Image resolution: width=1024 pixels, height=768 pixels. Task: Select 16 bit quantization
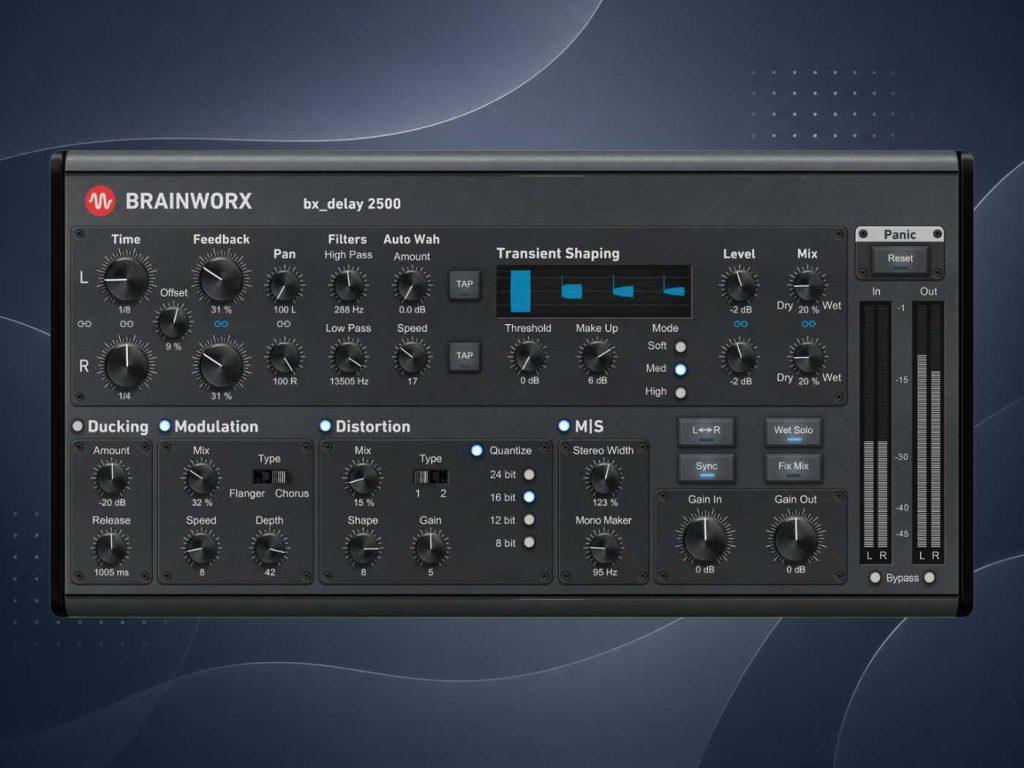point(529,498)
